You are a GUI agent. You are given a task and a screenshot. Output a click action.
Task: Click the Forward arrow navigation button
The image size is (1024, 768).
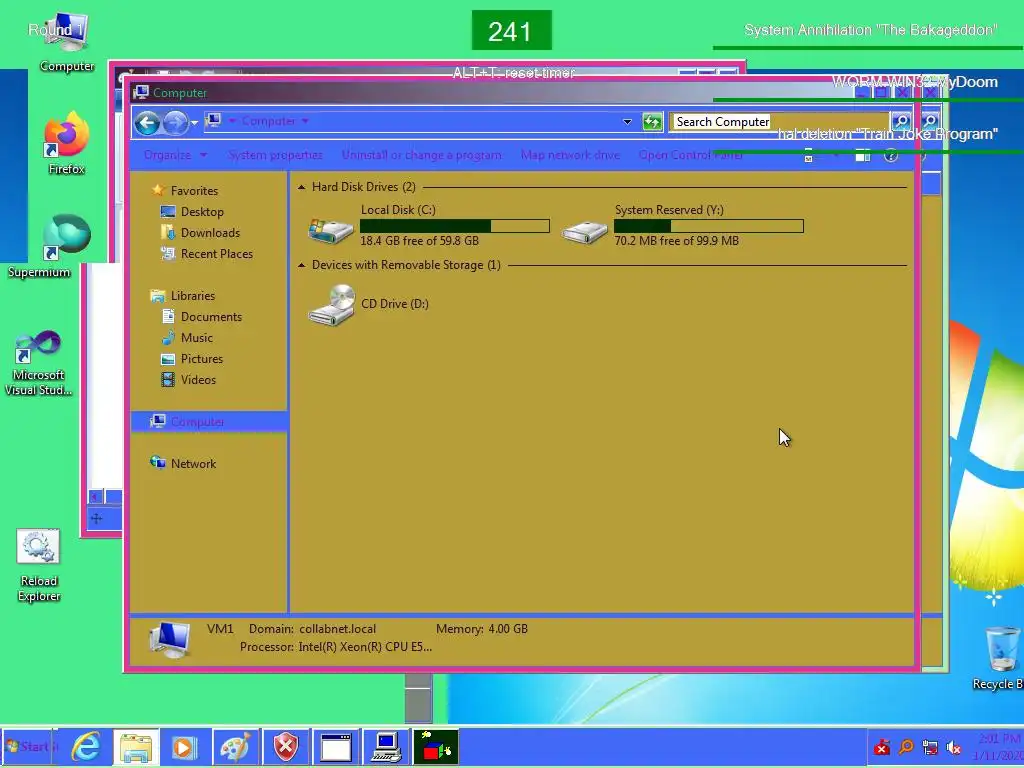tap(174, 122)
